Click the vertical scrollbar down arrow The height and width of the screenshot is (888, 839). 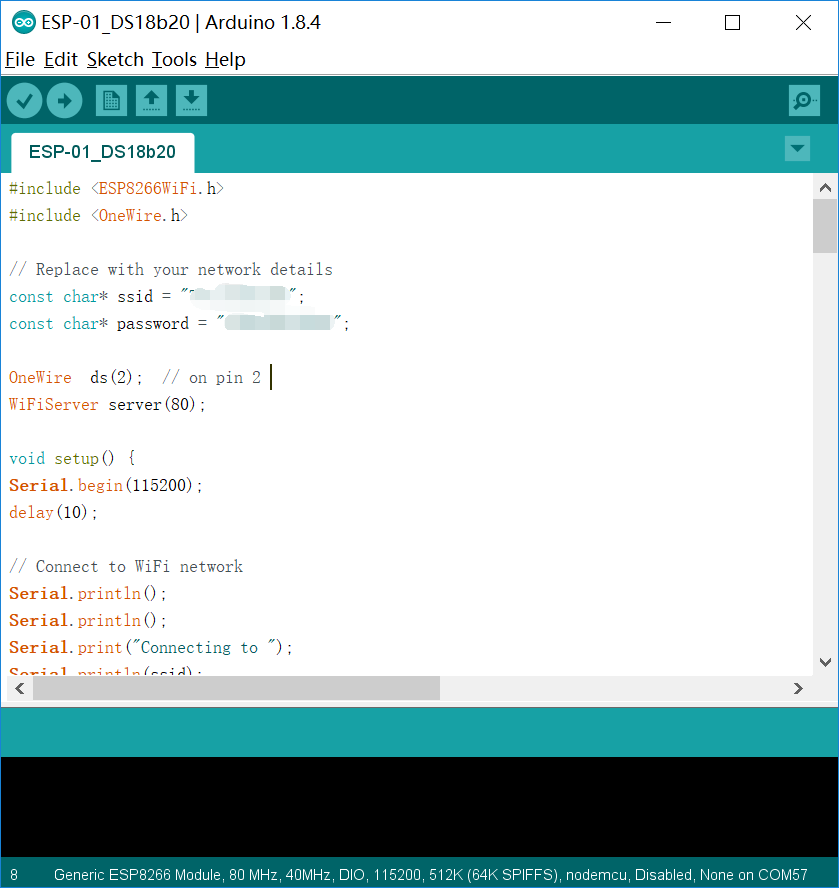(x=825, y=662)
